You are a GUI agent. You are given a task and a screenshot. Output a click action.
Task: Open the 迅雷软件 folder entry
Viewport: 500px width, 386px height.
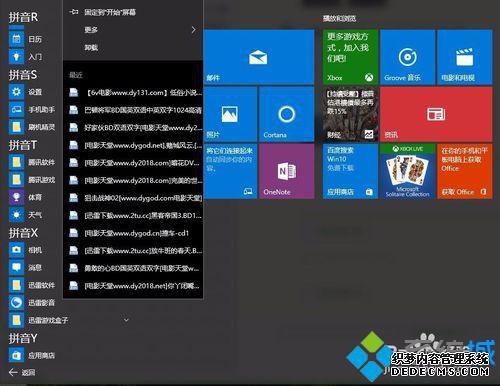pyautogui.click(x=32, y=285)
